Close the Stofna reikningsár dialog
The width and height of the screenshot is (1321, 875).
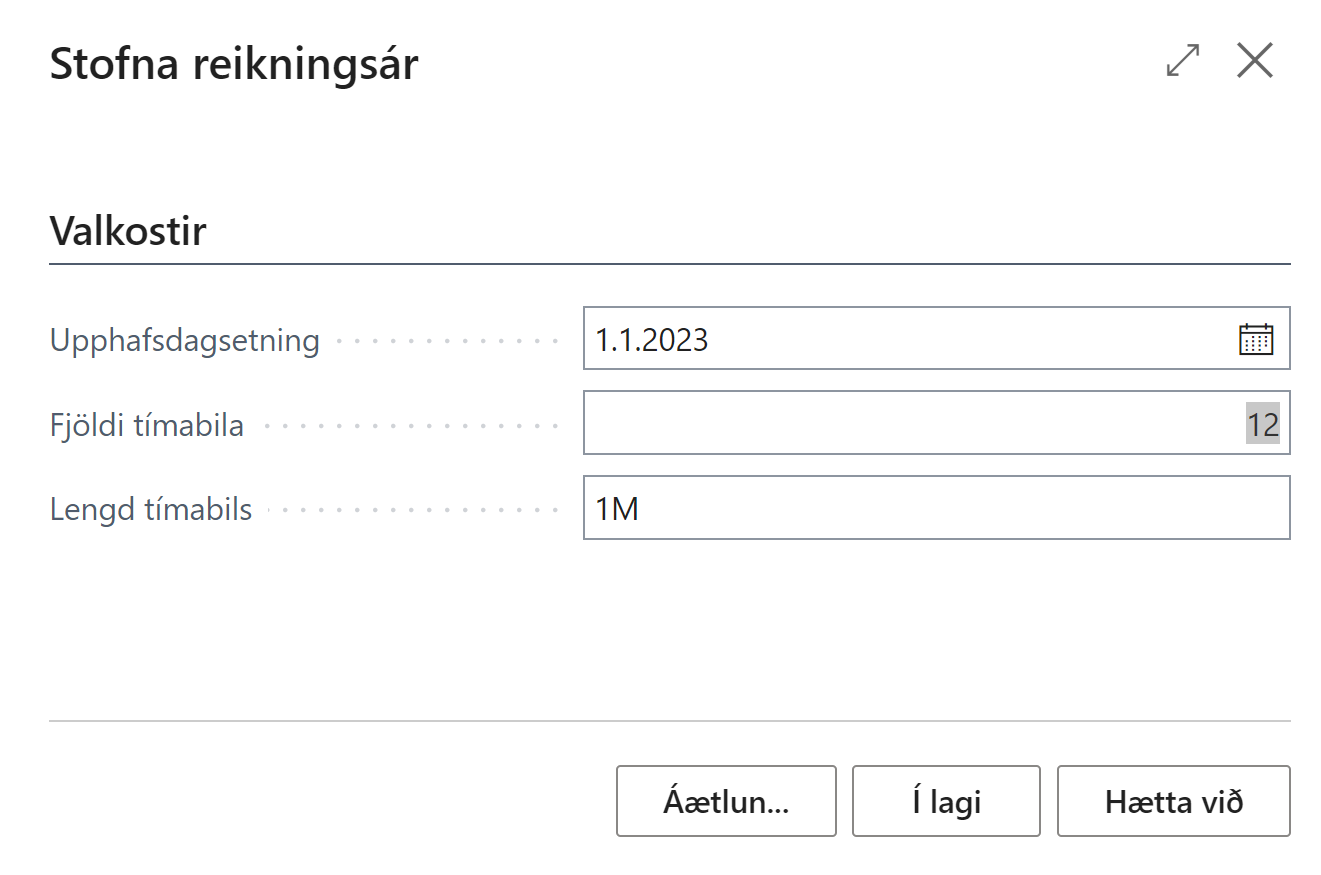pos(1254,62)
